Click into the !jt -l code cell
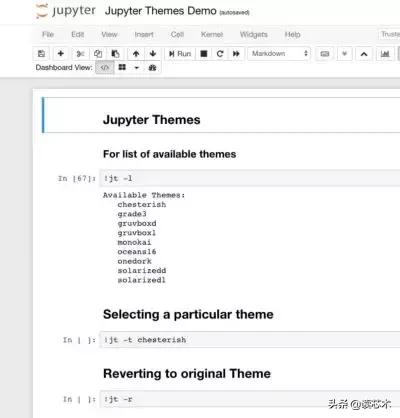This screenshot has height=418, width=400. pos(250,178)
